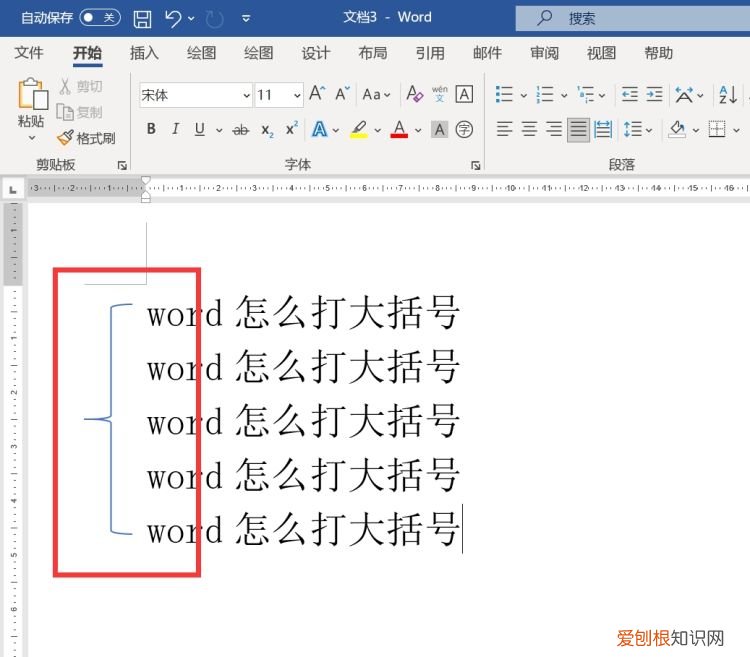Click the search (搜索) box
Screen dimensions: 750x657
pos(633,19)
